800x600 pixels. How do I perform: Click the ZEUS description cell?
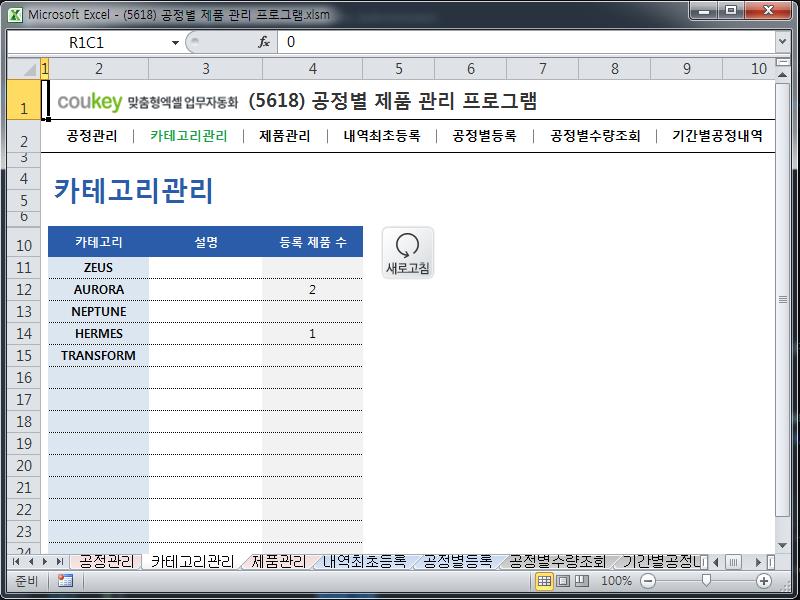[x=206, y=267]
